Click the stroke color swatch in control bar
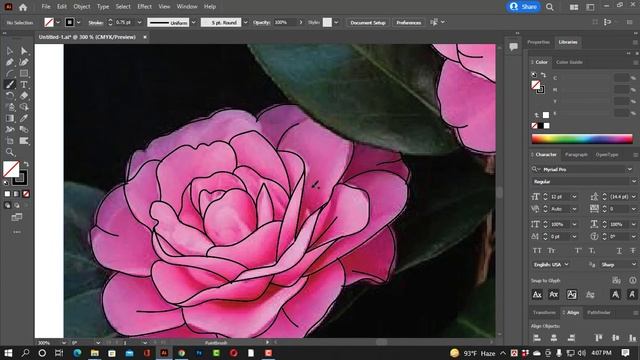640x360 pixels. (x=70, y=22)
